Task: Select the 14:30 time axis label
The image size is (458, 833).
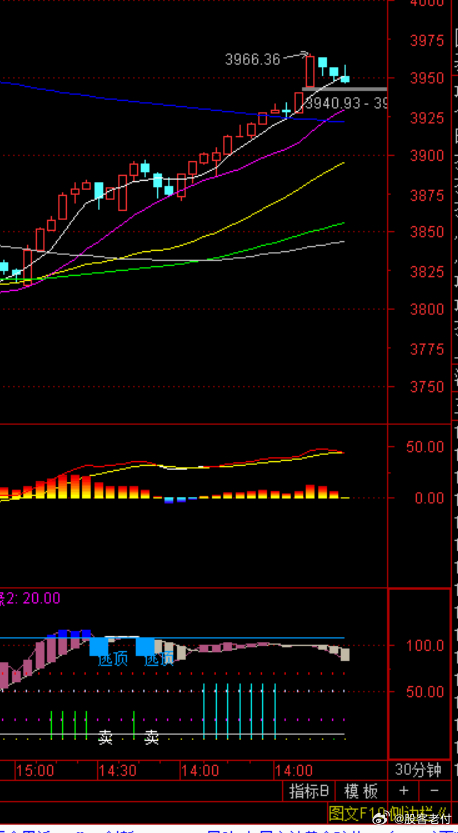Action: 118,770
